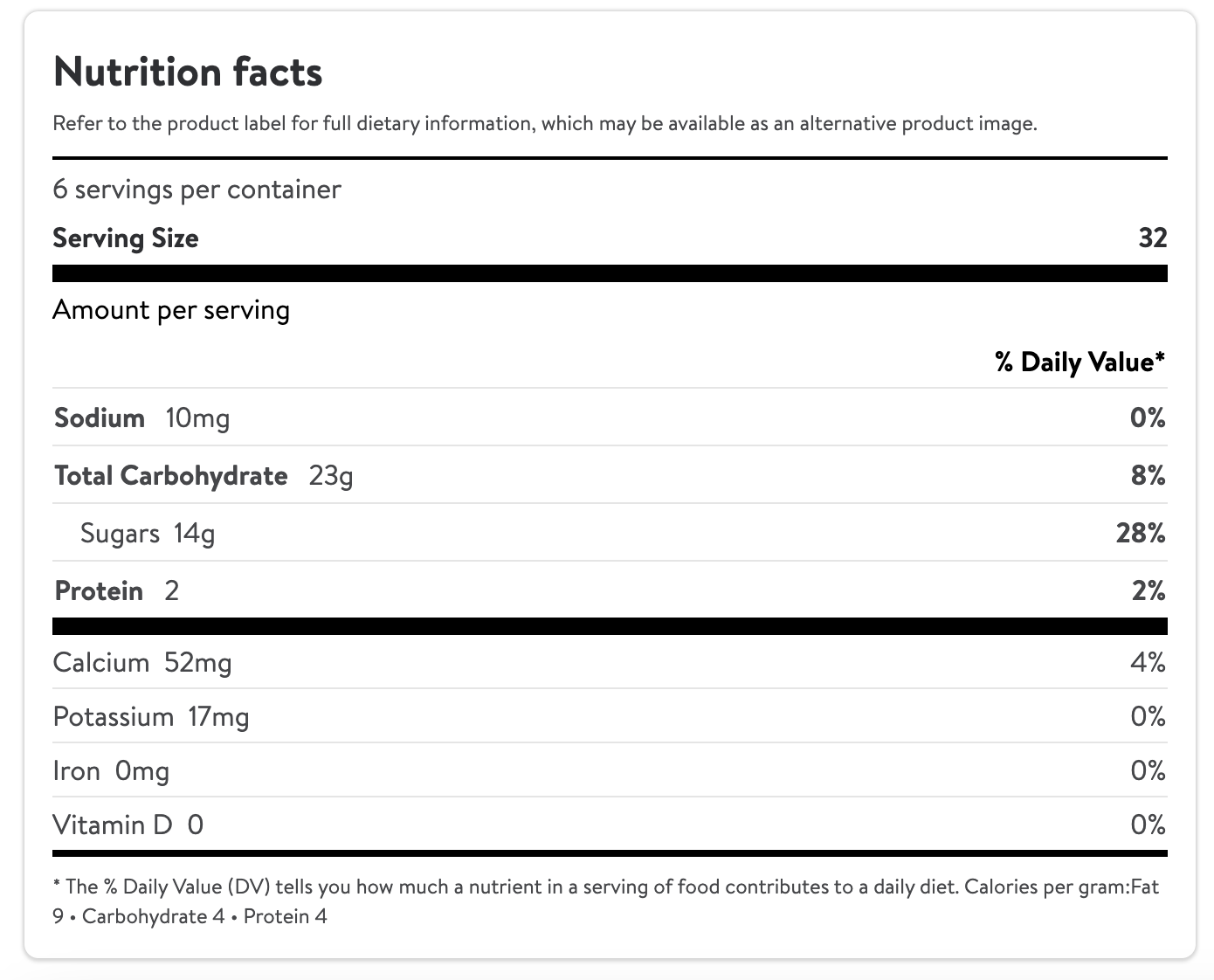Select the Total Carbohydrate 23g label
This screenshot has height=980, width=1214.
pyautogui.click(x=203, y=476)
